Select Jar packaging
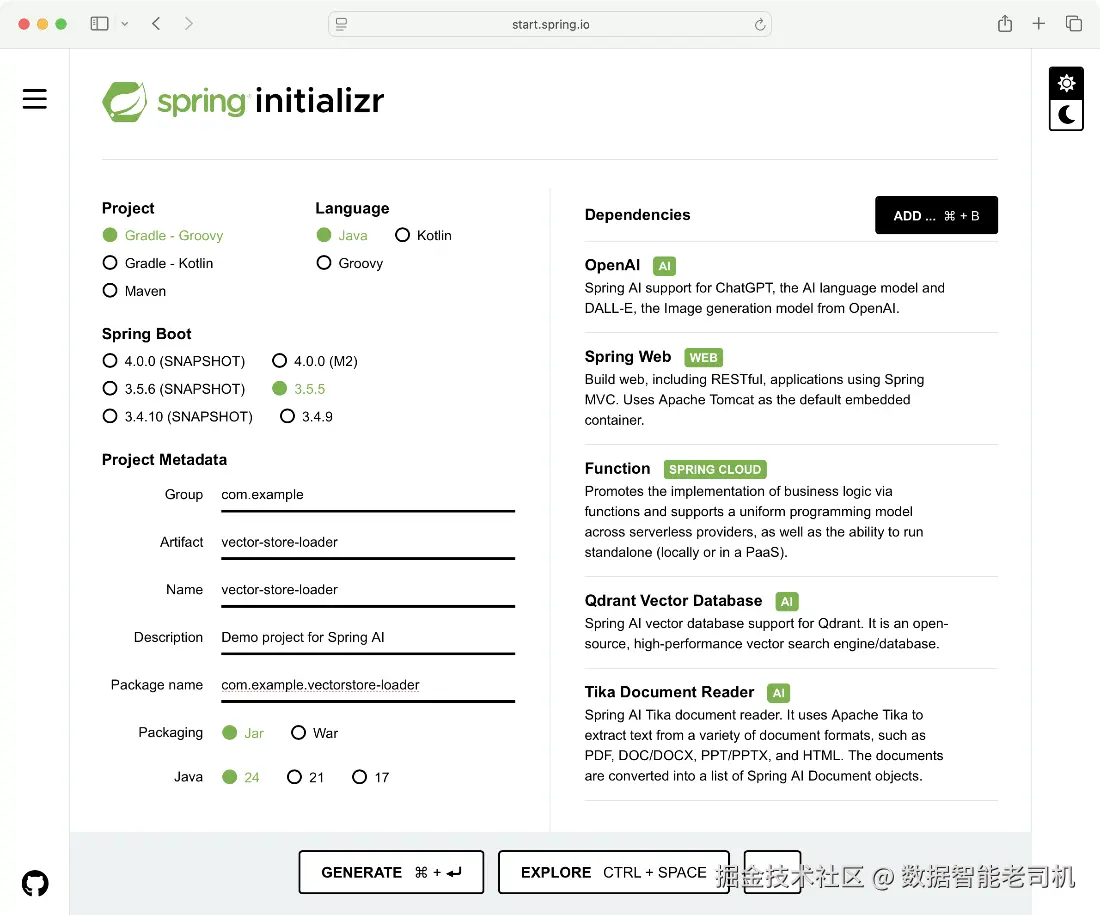Image resolution: width=1100 pixels, height=915 pixels. pyautogui.click(x=243, y=733)
